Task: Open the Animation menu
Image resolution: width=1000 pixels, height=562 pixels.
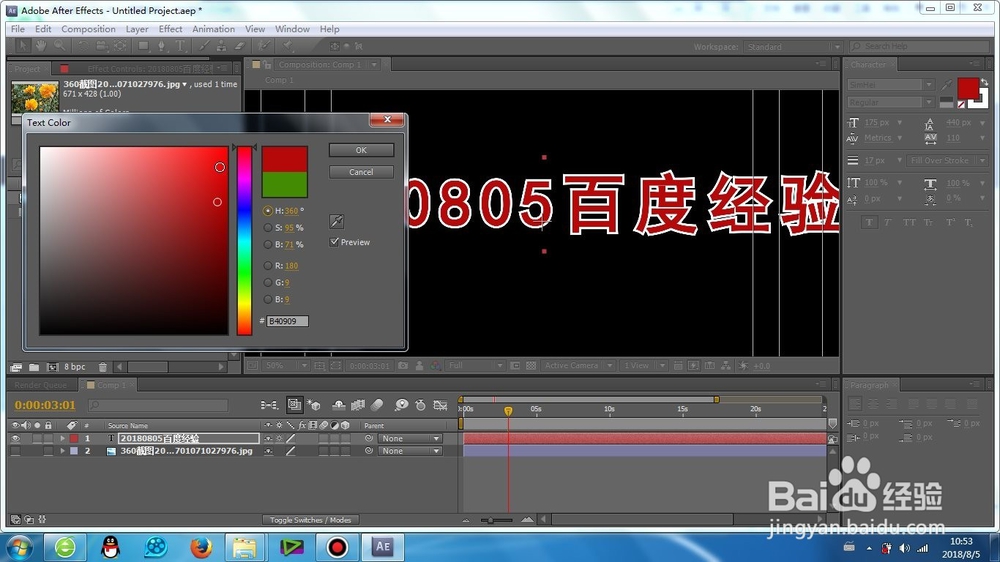Action: click(x=213, y=29)
